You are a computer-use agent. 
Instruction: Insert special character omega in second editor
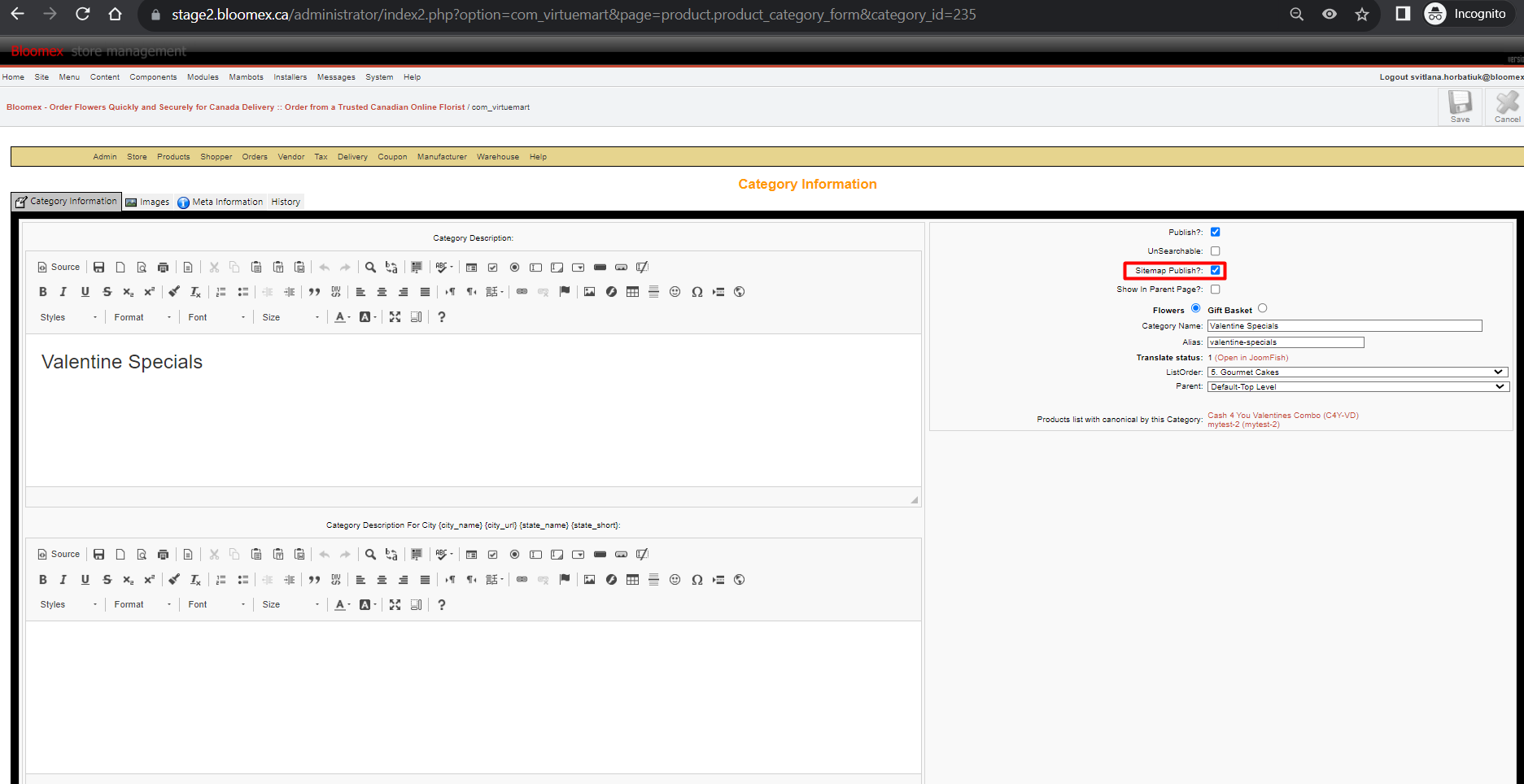click(x=697, y=580)
